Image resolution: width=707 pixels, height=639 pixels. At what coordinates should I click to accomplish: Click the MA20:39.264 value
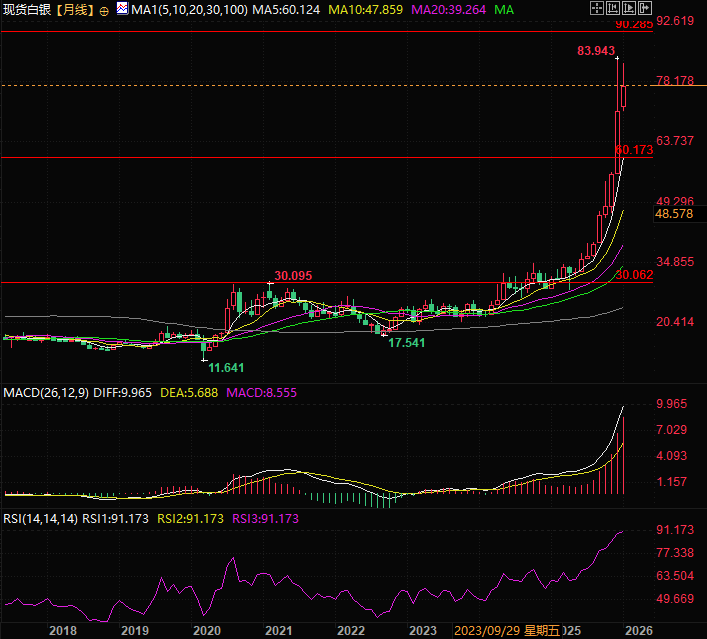[449, 9]
